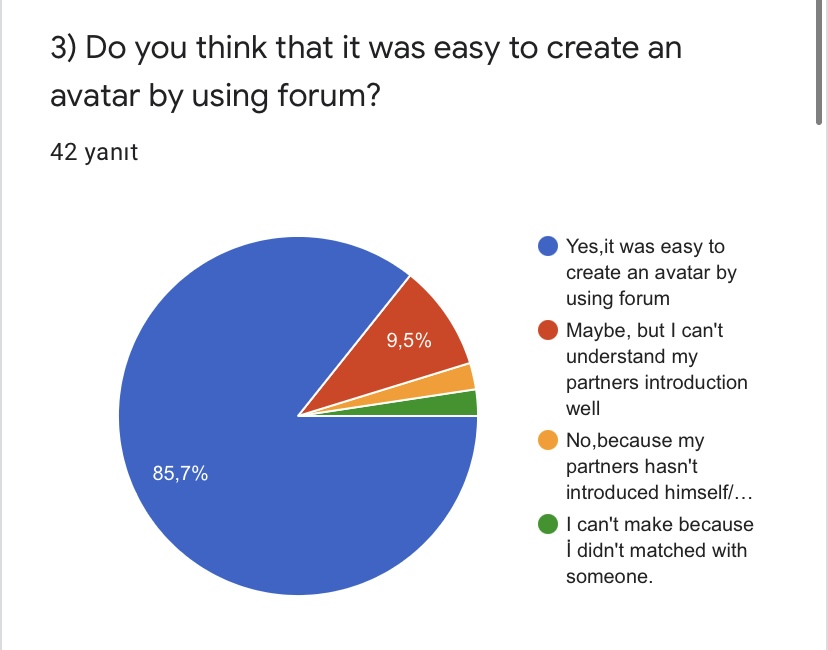Click the blue legend color dot
Viewport: 828px width, 650px height.
click(x=548, y=246)
